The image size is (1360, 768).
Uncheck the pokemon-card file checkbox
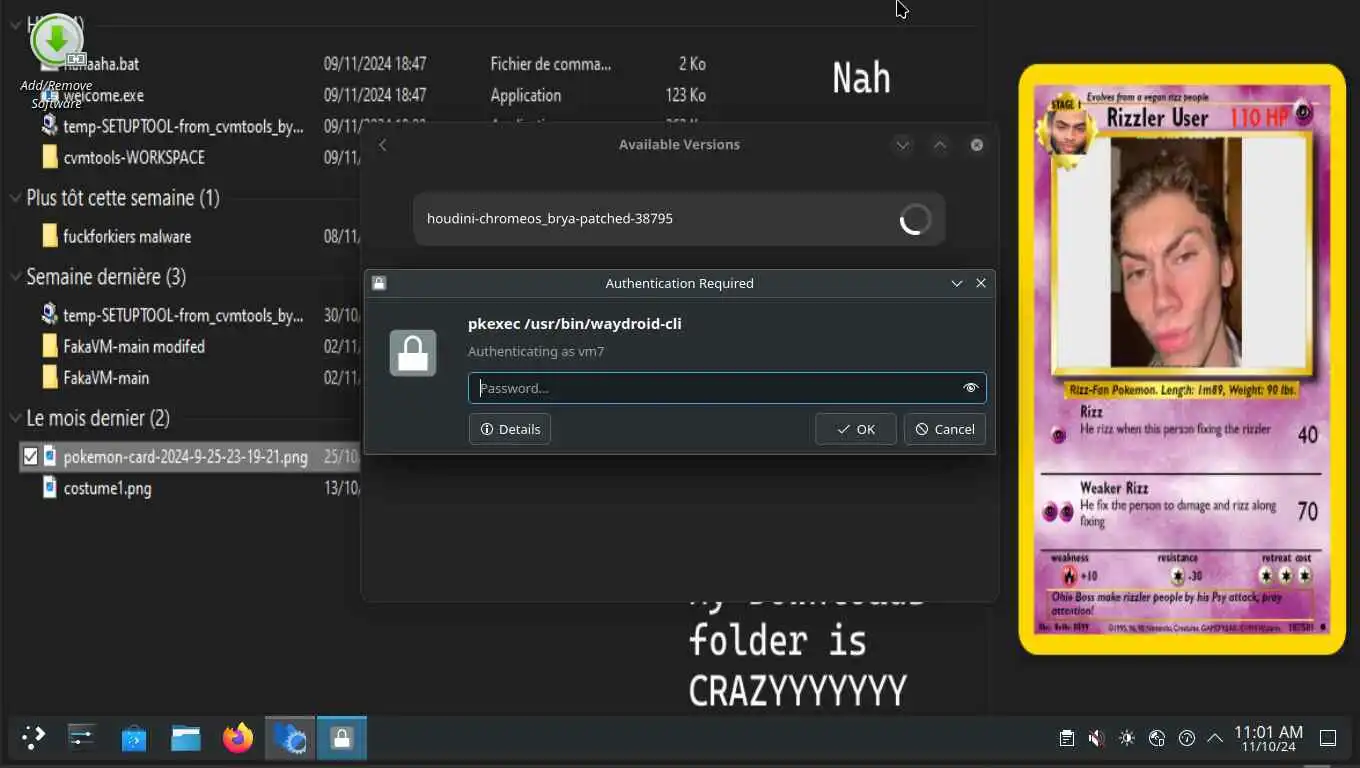pyautogui.click(x=30, y=457)
